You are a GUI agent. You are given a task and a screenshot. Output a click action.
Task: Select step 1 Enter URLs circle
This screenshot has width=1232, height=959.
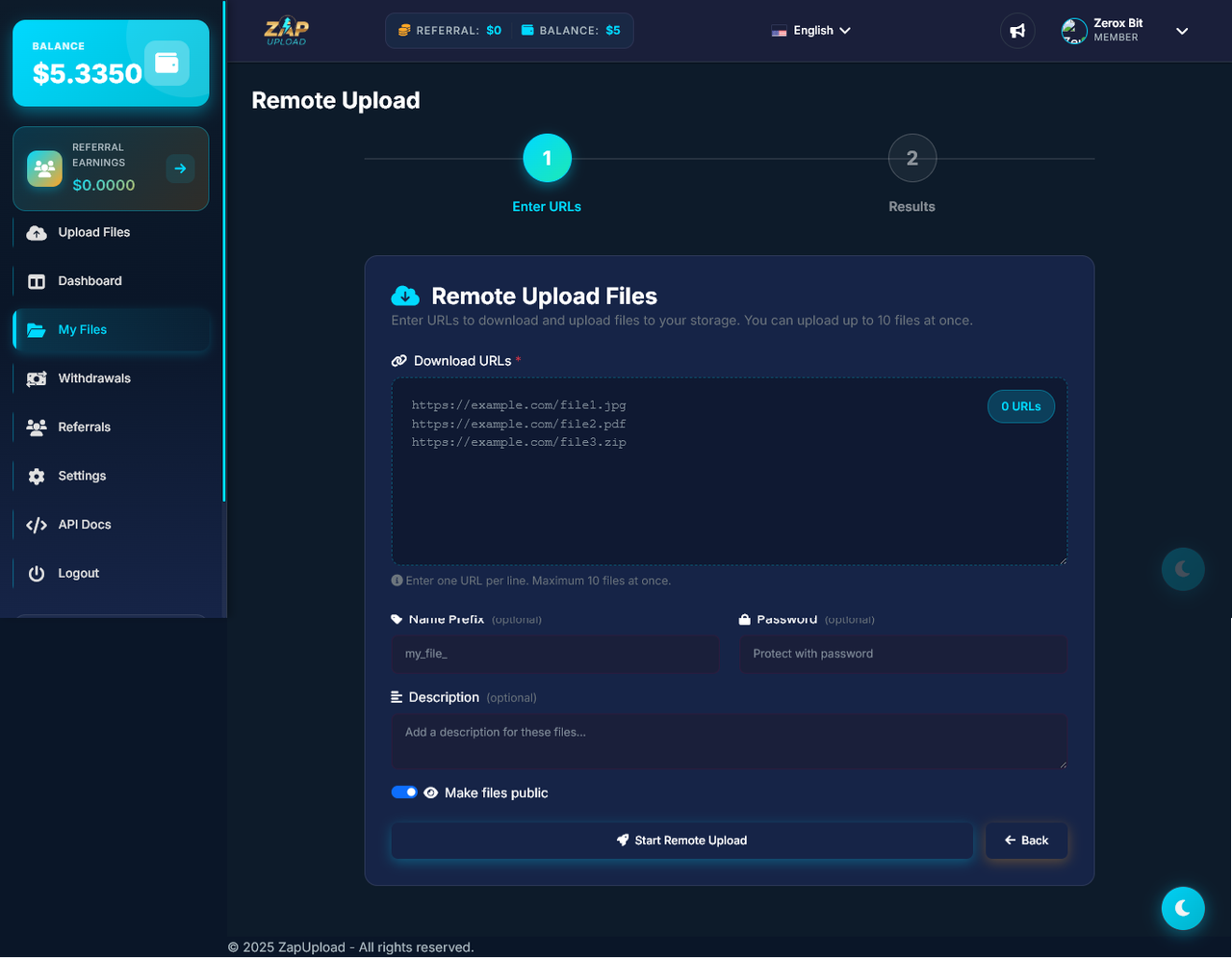pos(547,158)
